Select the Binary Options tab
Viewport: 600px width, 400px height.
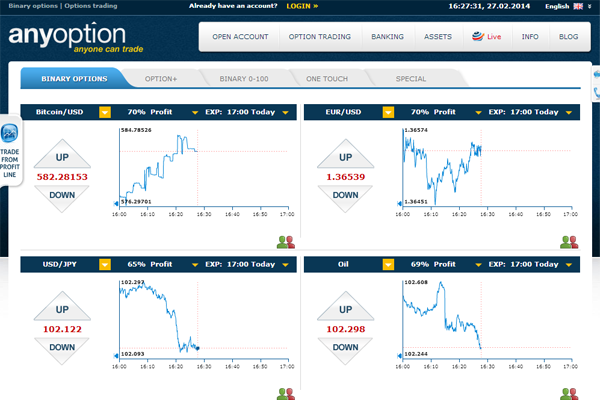(74, 78)
